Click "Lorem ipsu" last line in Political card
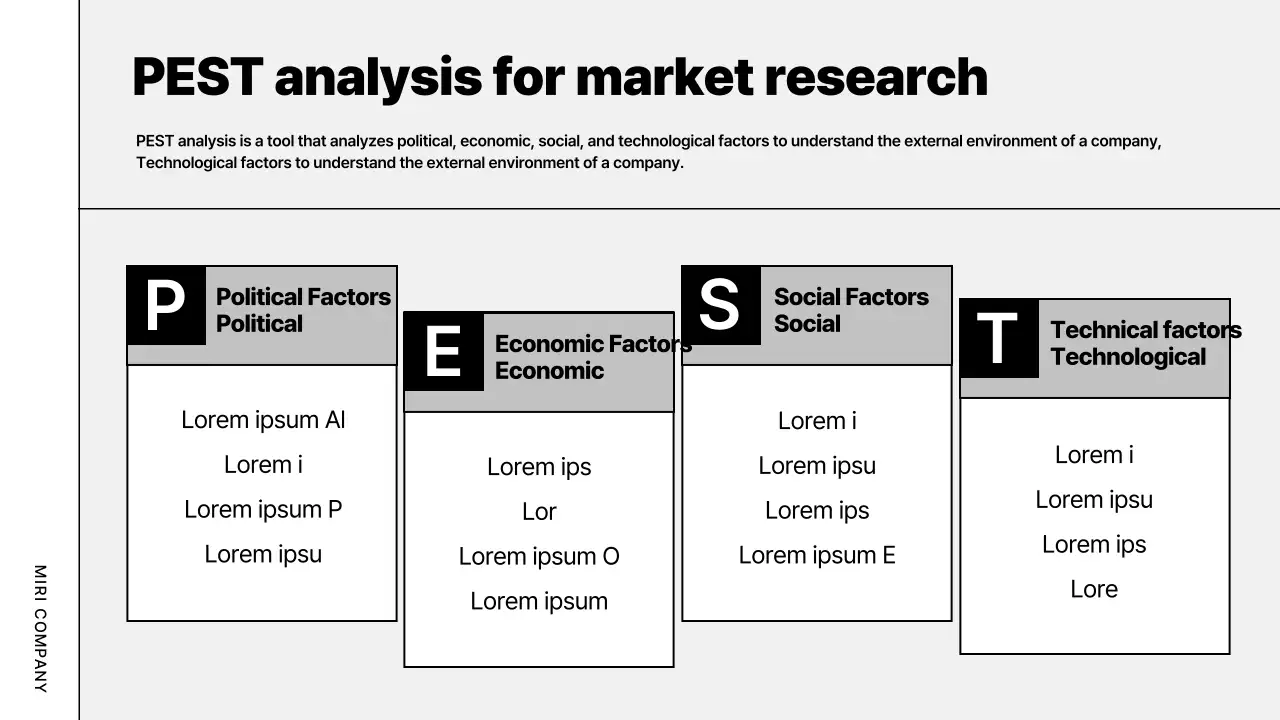The height and width of the screenshot is (720, 1280). point(263,554)
